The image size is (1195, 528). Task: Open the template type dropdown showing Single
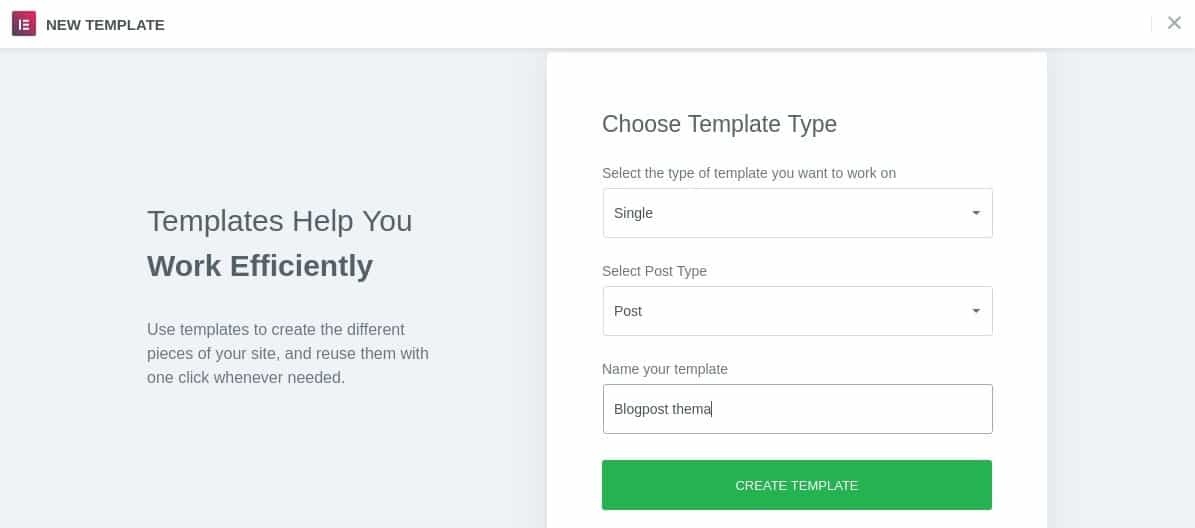[x=797, y=213]
